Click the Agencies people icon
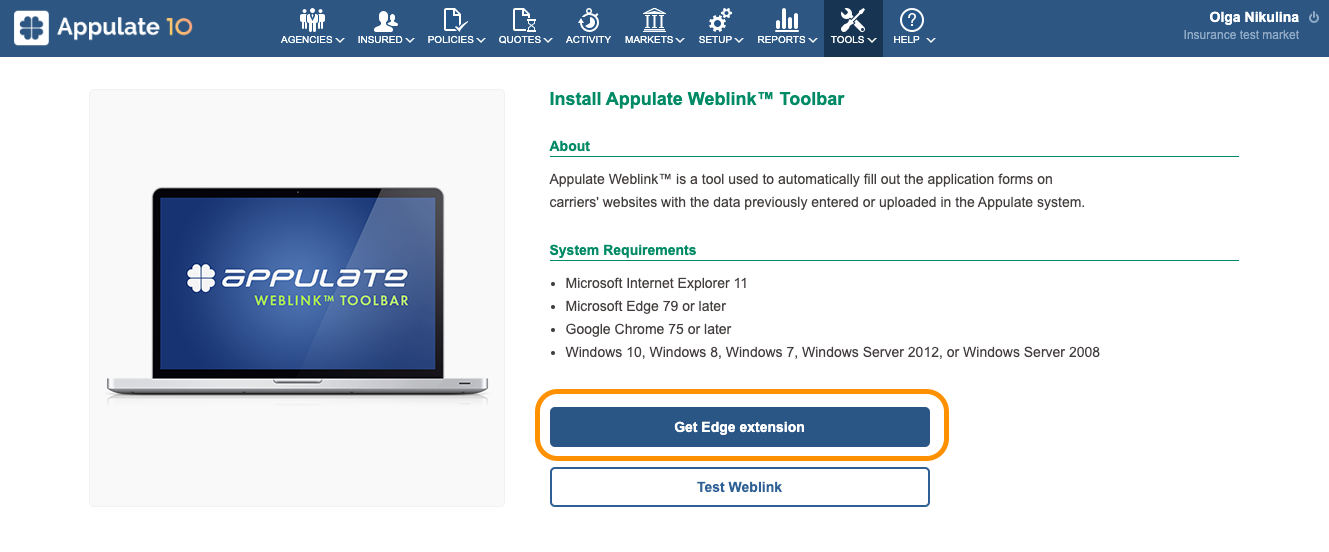Image resolution: width=1329 pixels, height=552 pixels. click(x=312, y=19)
